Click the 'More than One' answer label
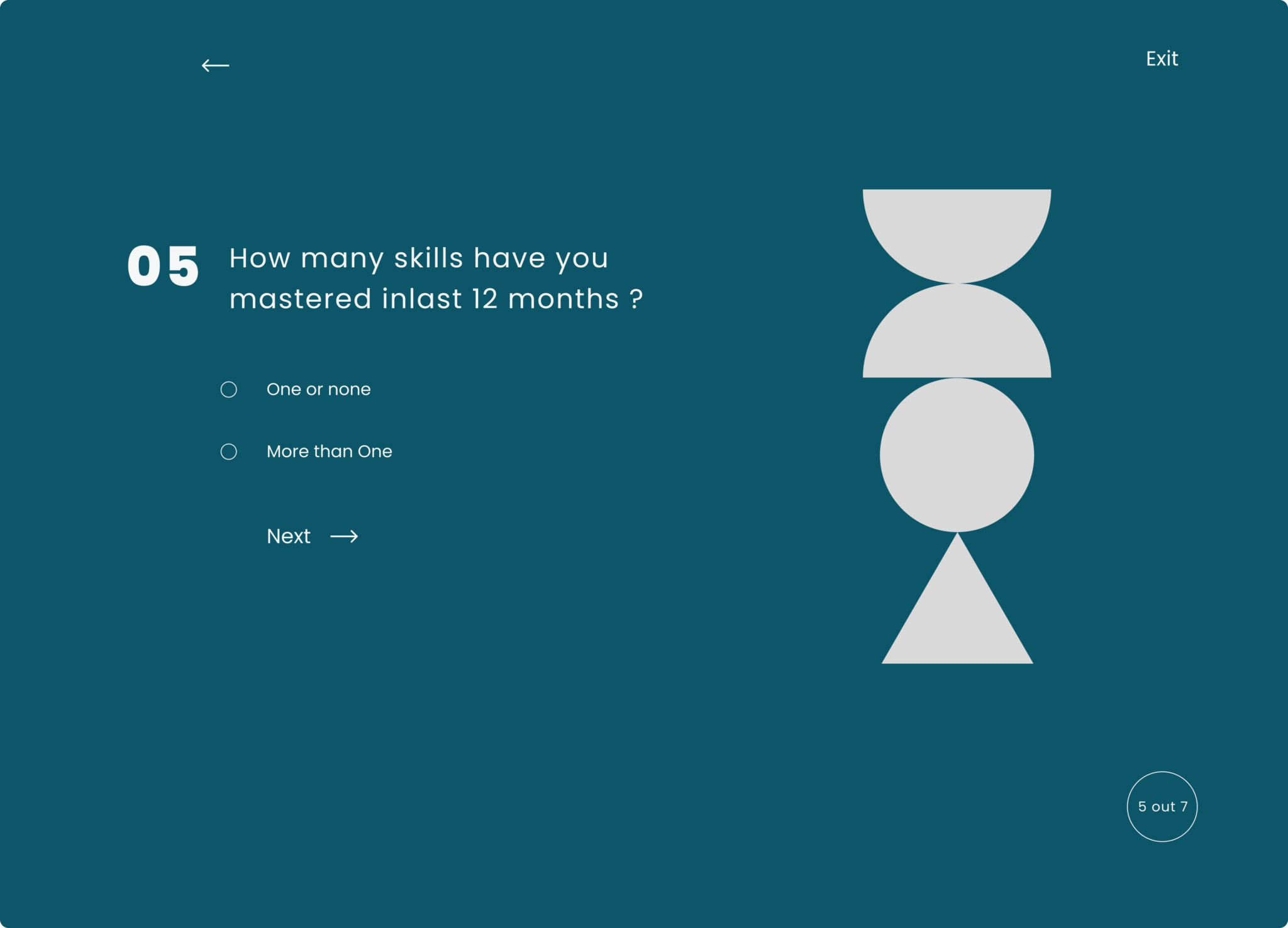Image resolution: width=1288 pixels, height=928 pixels. 329,451
